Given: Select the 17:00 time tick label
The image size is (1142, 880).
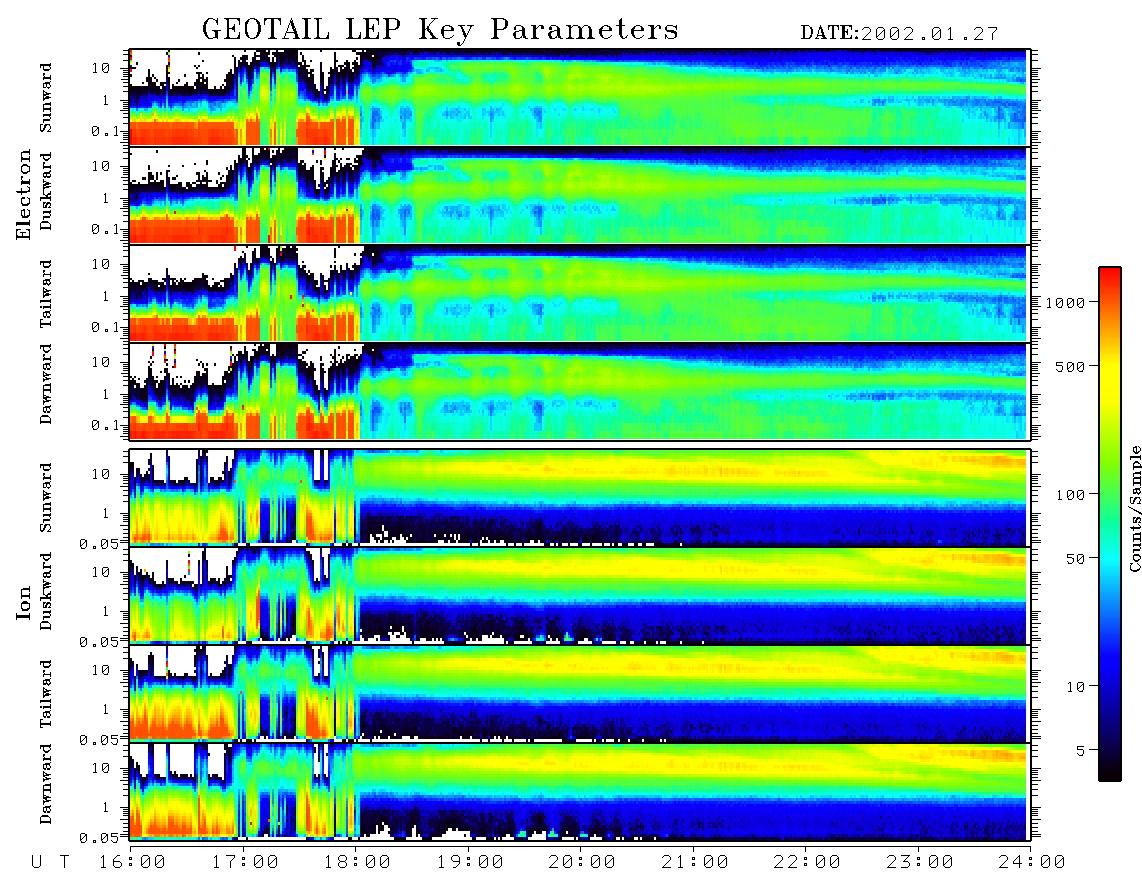Looking at the screenshot, I should point(245,862).
